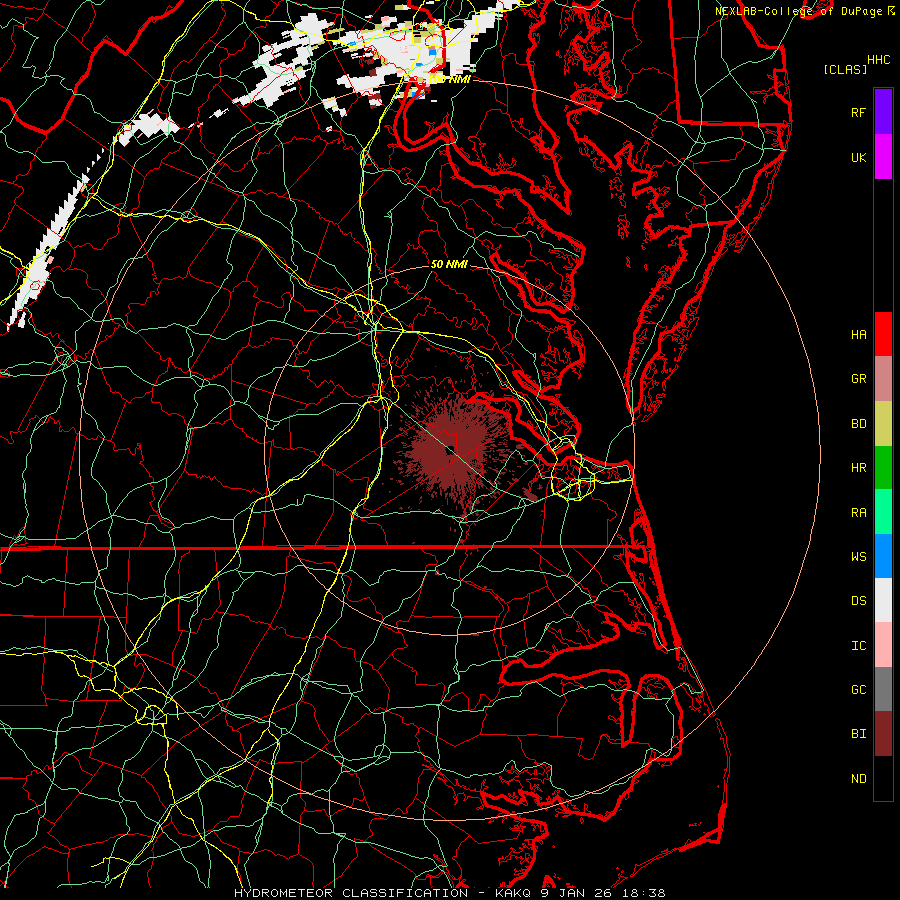Click the RF legend label
This screenshot has width=900, height=900.
[858, 112]
